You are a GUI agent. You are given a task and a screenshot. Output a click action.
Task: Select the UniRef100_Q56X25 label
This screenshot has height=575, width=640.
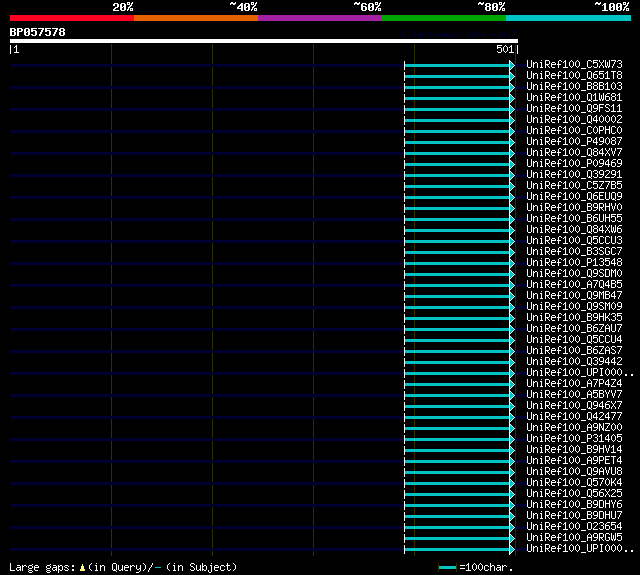point(574,494)
